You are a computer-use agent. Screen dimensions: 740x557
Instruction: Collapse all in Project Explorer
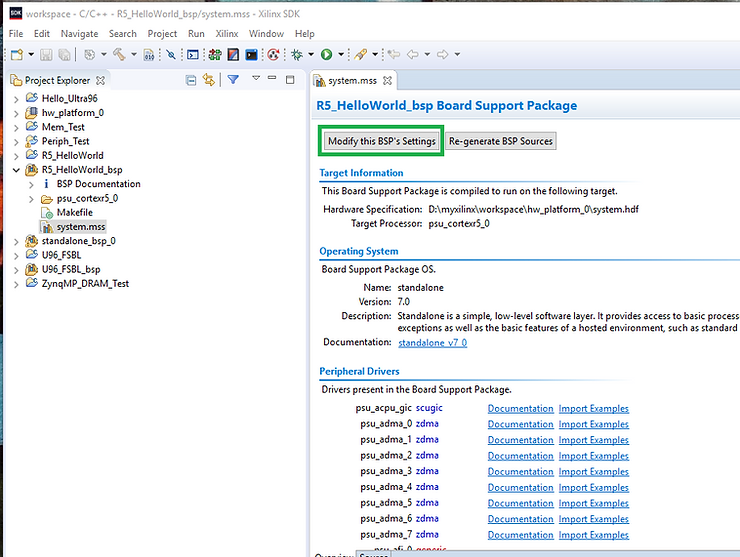click(x=191, y=80)
